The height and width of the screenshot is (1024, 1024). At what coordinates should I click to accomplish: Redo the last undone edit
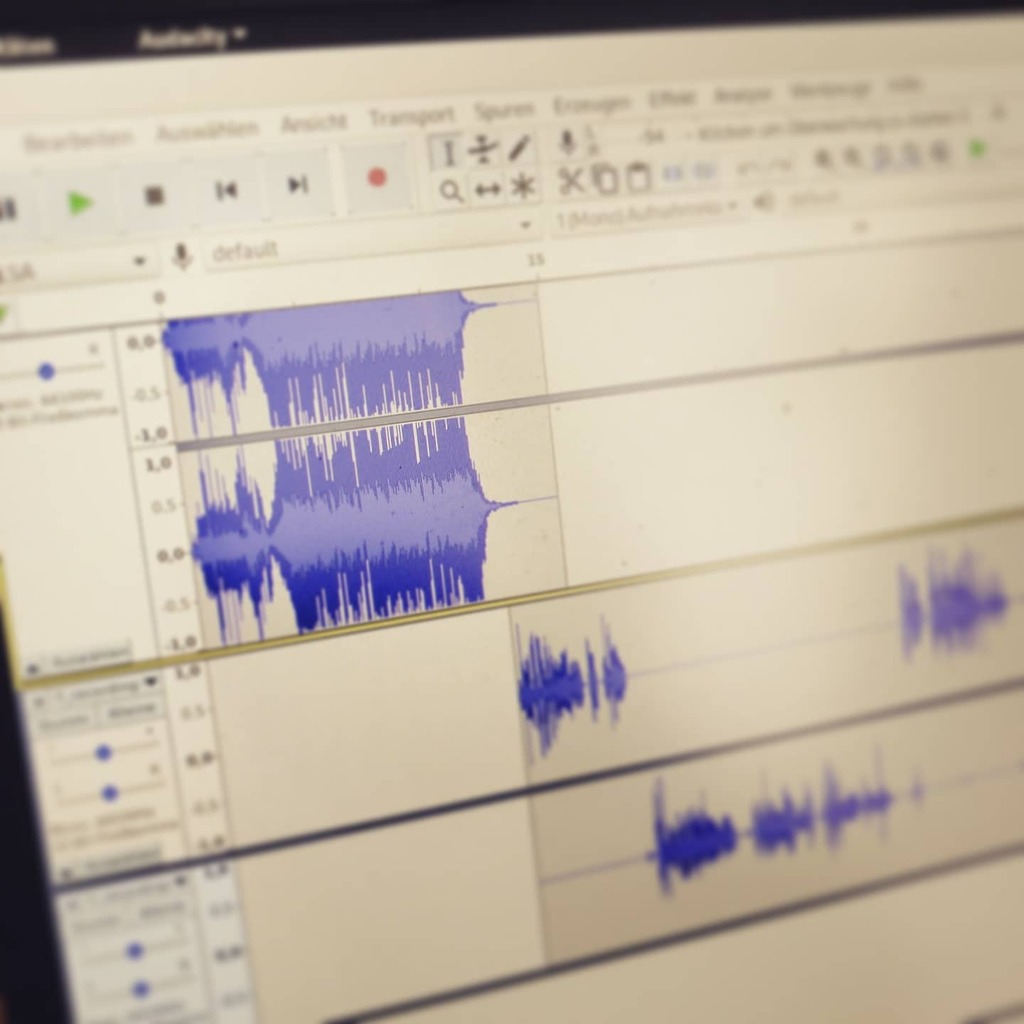(x=779, y=165)
